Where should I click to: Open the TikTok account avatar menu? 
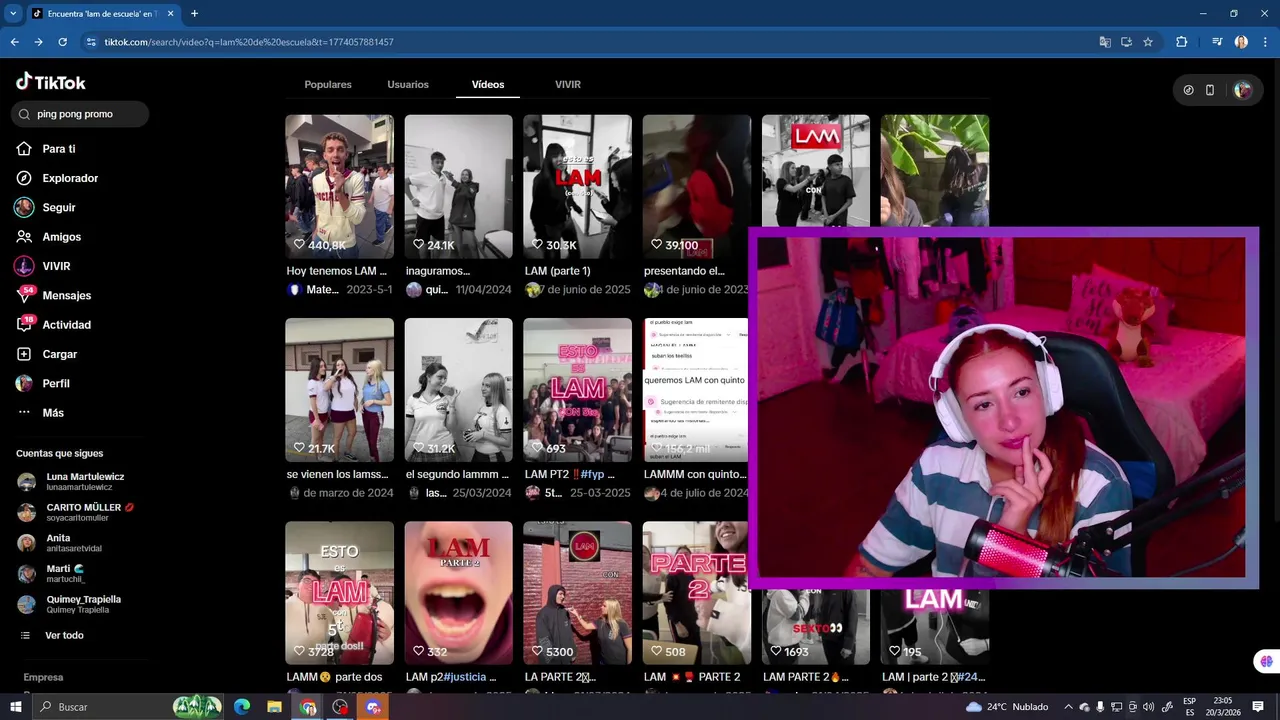tap(1242, 90)
